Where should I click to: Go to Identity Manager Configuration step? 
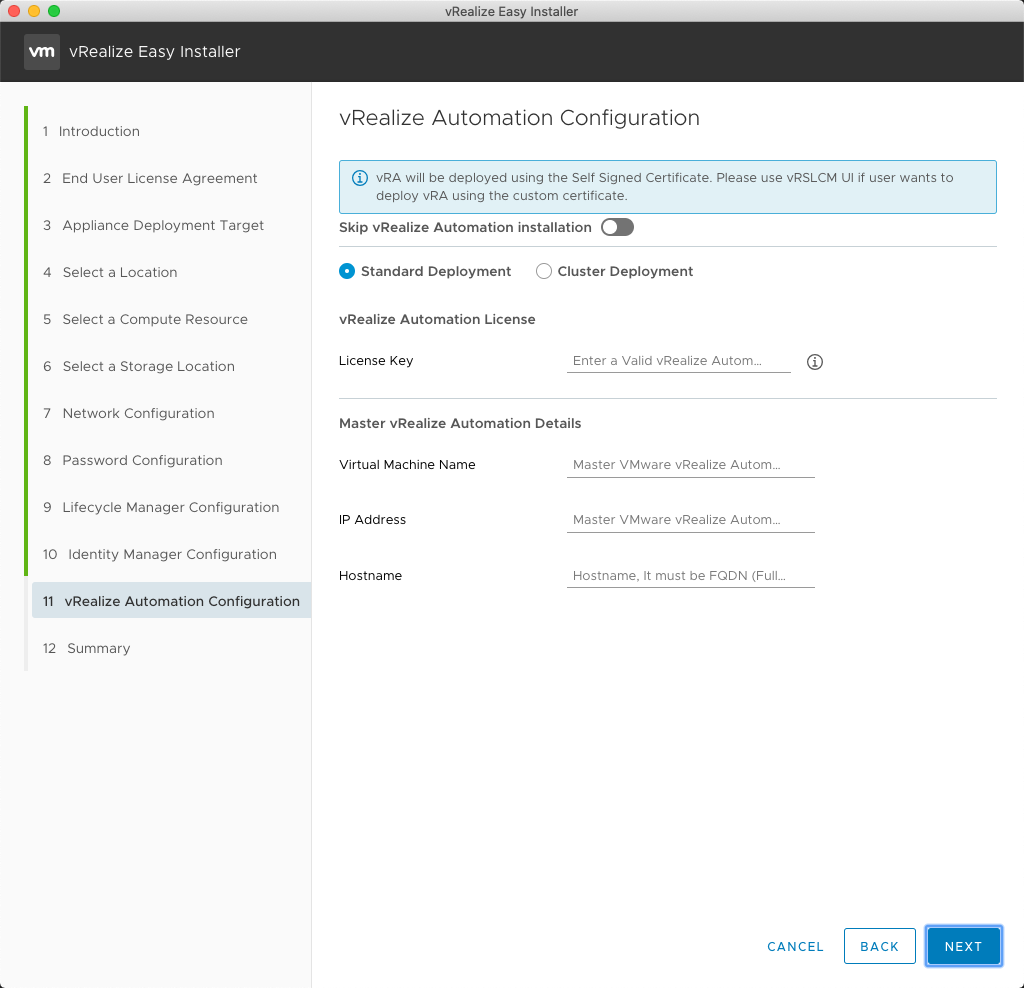pos(172,554)
